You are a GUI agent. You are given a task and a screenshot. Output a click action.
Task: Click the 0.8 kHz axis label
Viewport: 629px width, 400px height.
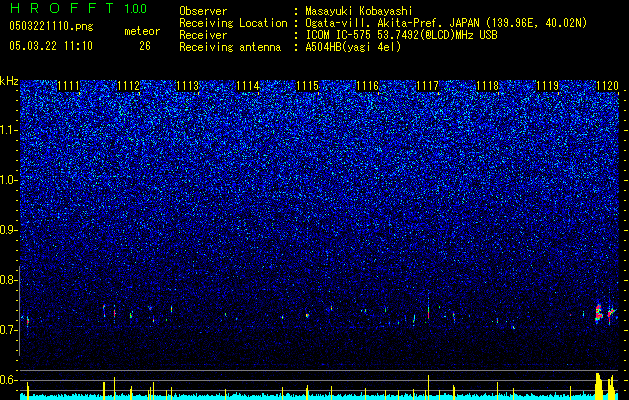click(x=9, y=280)
